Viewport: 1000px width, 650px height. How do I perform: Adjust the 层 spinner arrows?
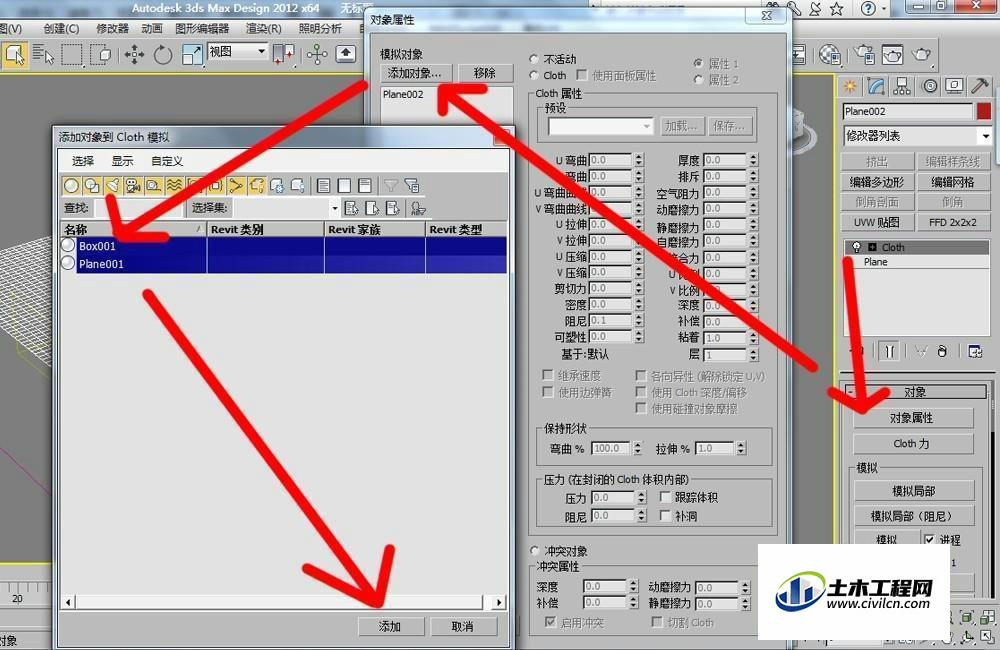pyautogui.click(x=753, y=355)
